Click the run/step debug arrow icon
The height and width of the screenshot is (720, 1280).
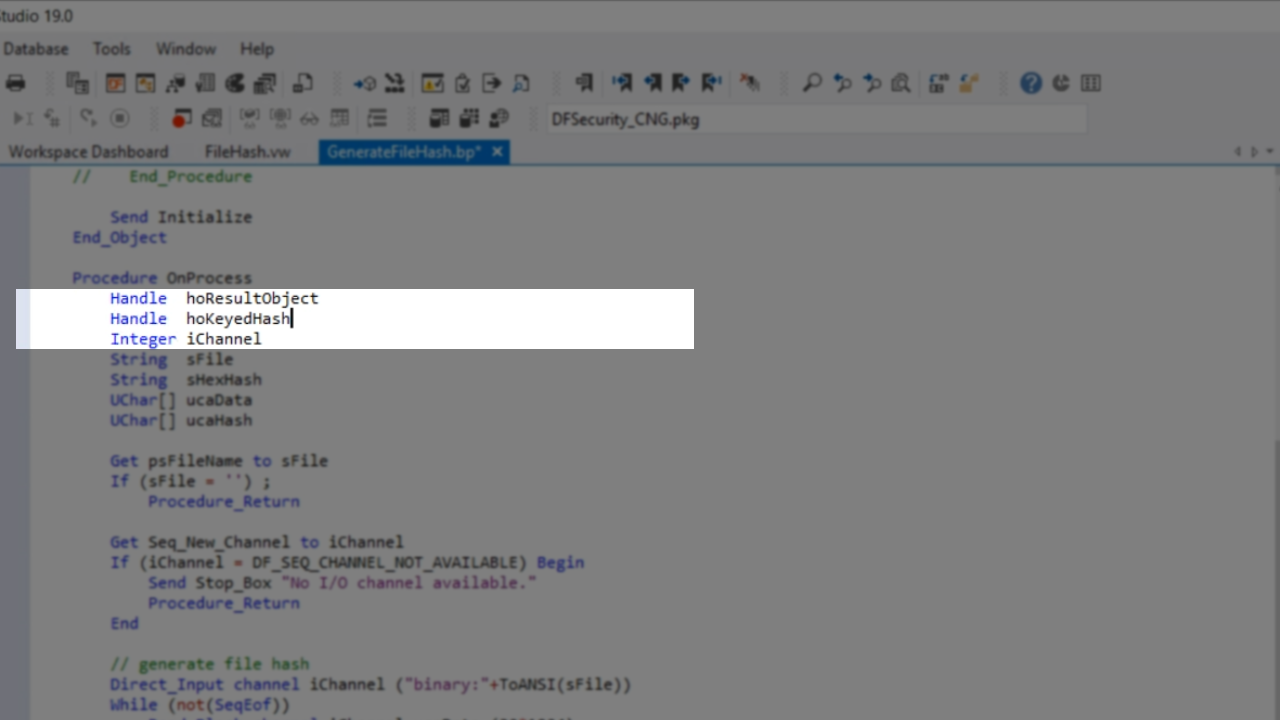(19, 119)
